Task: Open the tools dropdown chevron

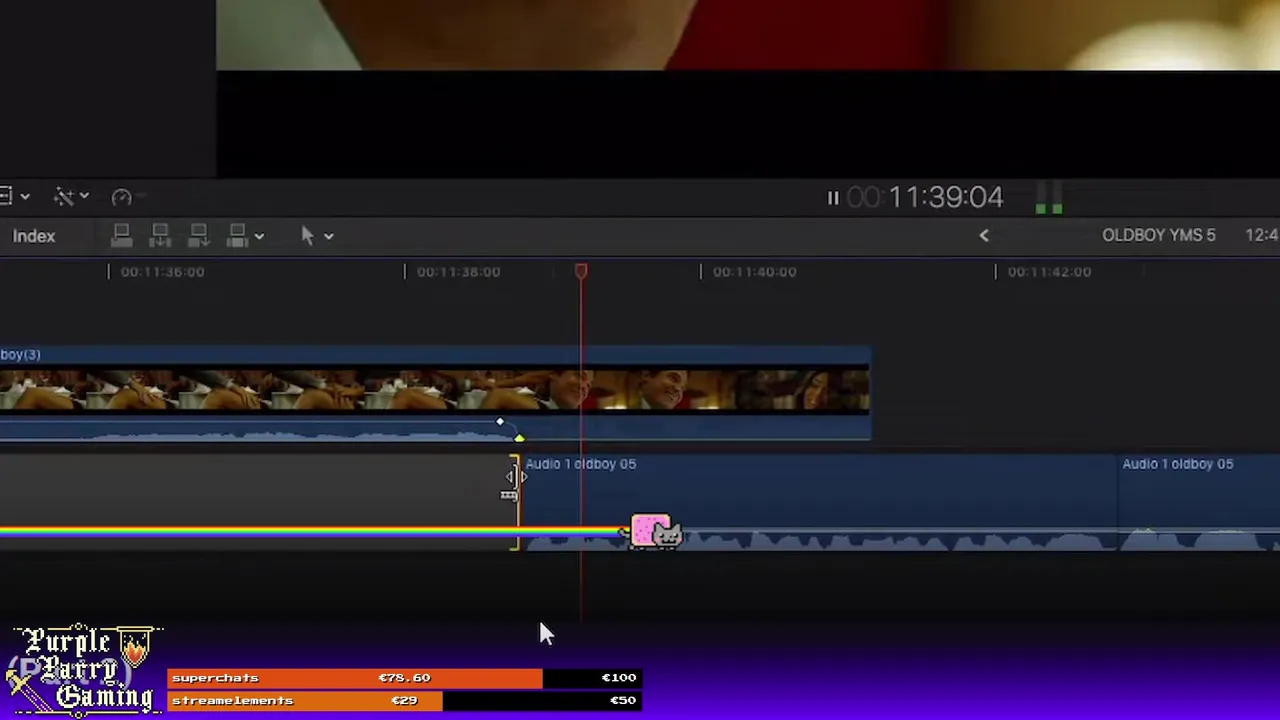Action: 328,237
